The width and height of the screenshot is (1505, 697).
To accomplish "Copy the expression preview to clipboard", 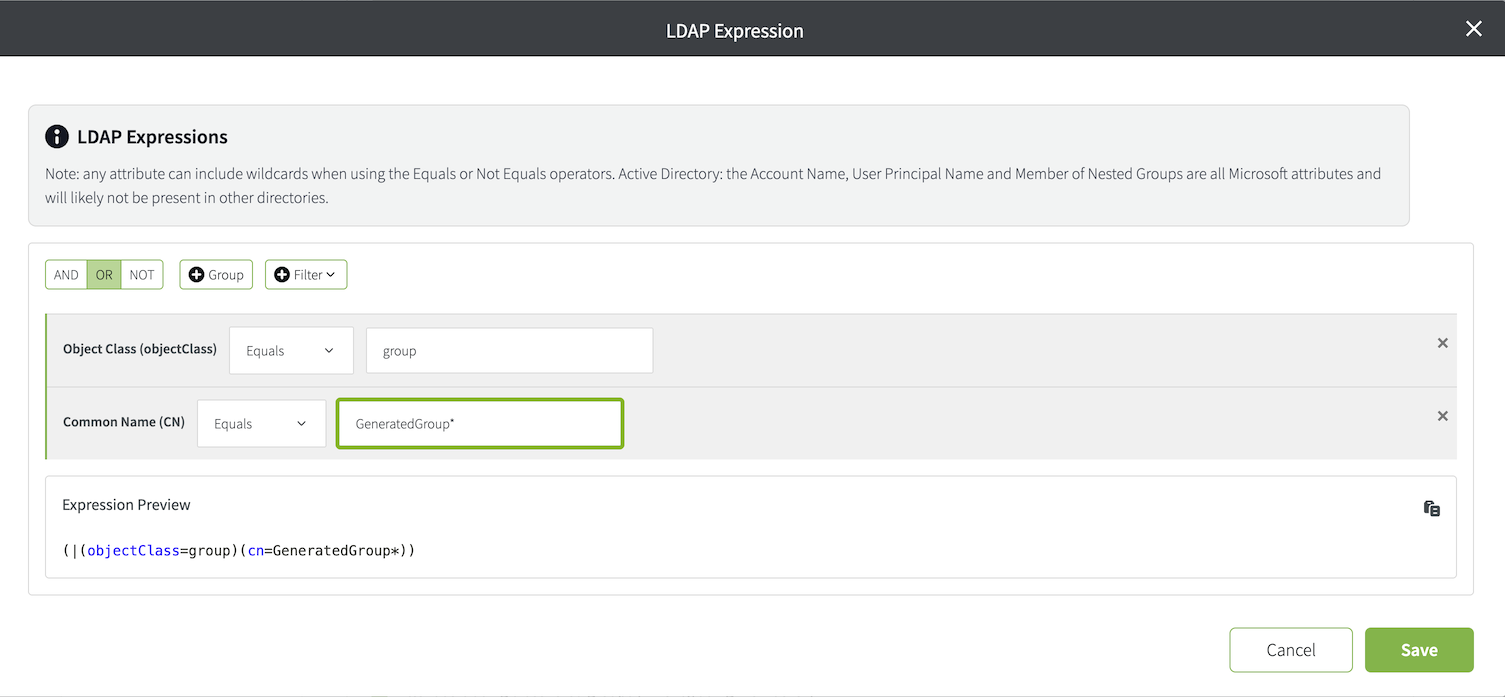I will pos(1431,508).
